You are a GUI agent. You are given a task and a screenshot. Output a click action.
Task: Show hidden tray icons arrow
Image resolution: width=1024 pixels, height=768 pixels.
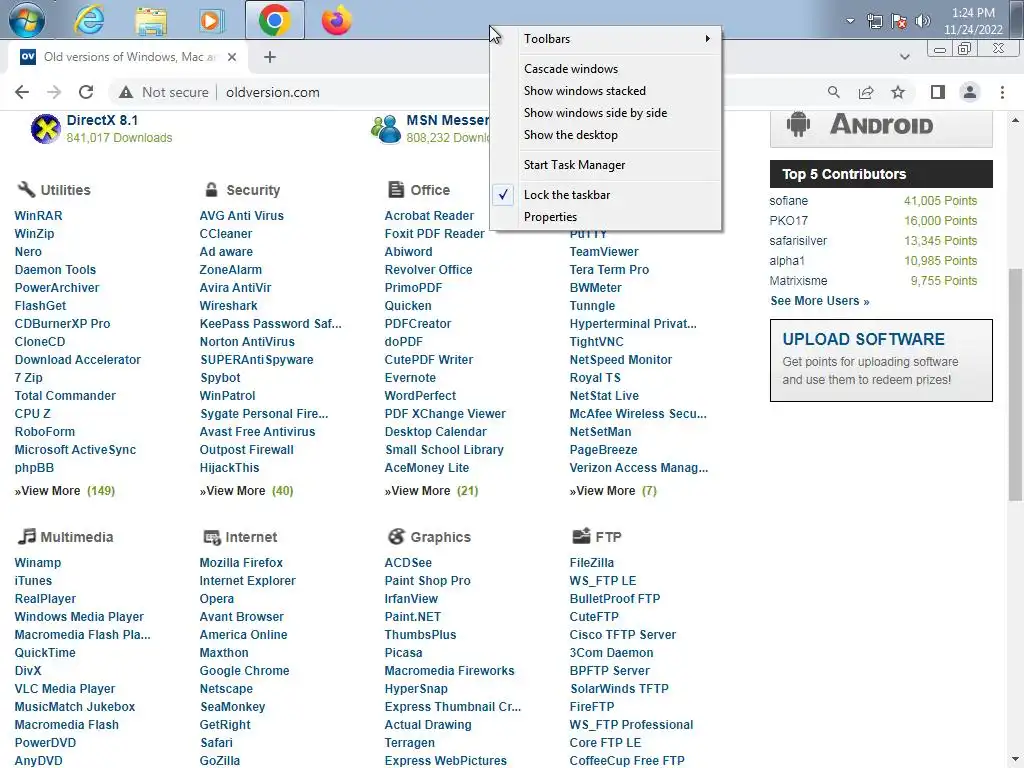coord(850,21)
